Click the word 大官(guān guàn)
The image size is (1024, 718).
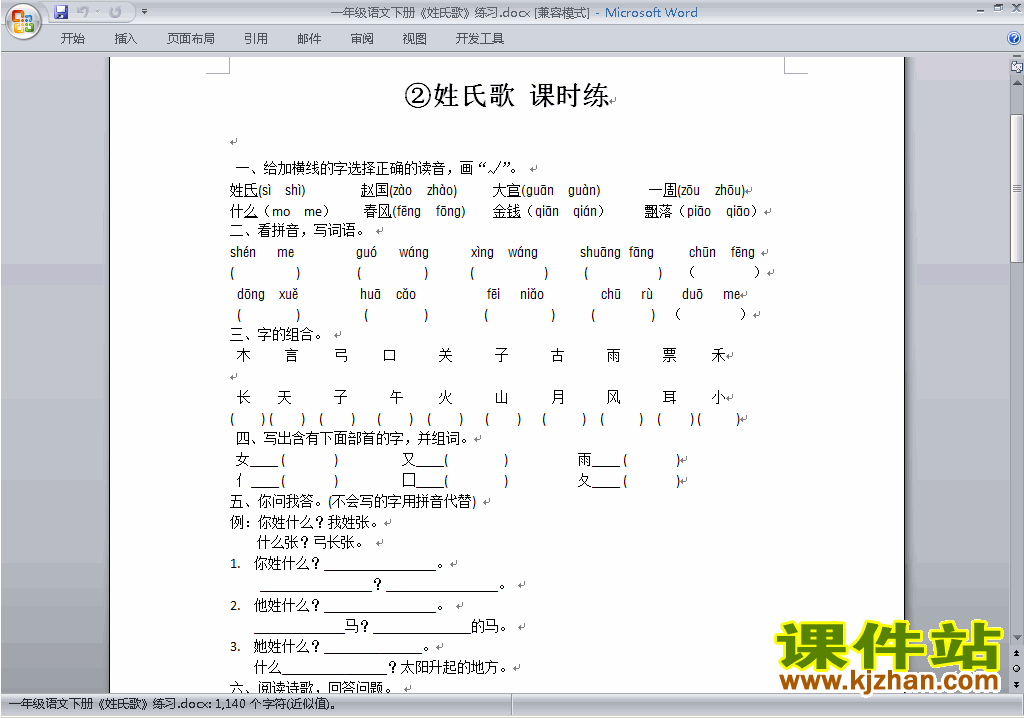546,191
